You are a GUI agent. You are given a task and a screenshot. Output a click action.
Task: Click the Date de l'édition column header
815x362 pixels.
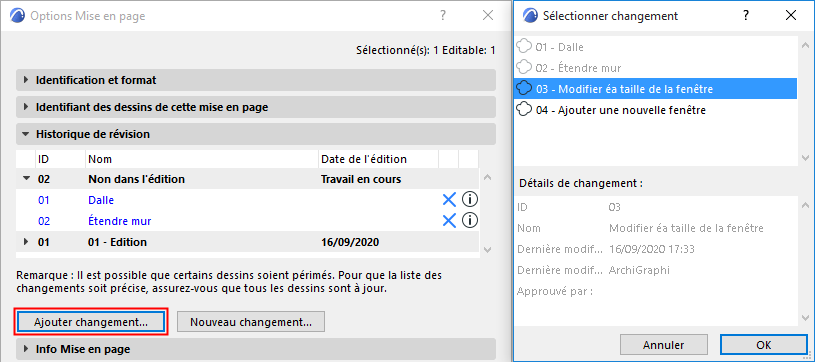pyautogui.click(x=378, y=159)
